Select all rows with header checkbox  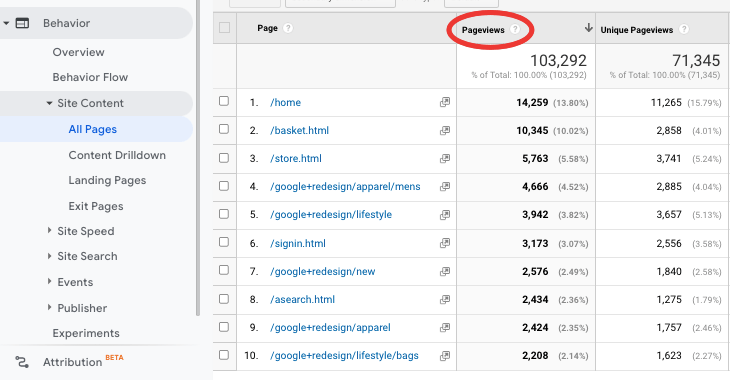[224, 27]
